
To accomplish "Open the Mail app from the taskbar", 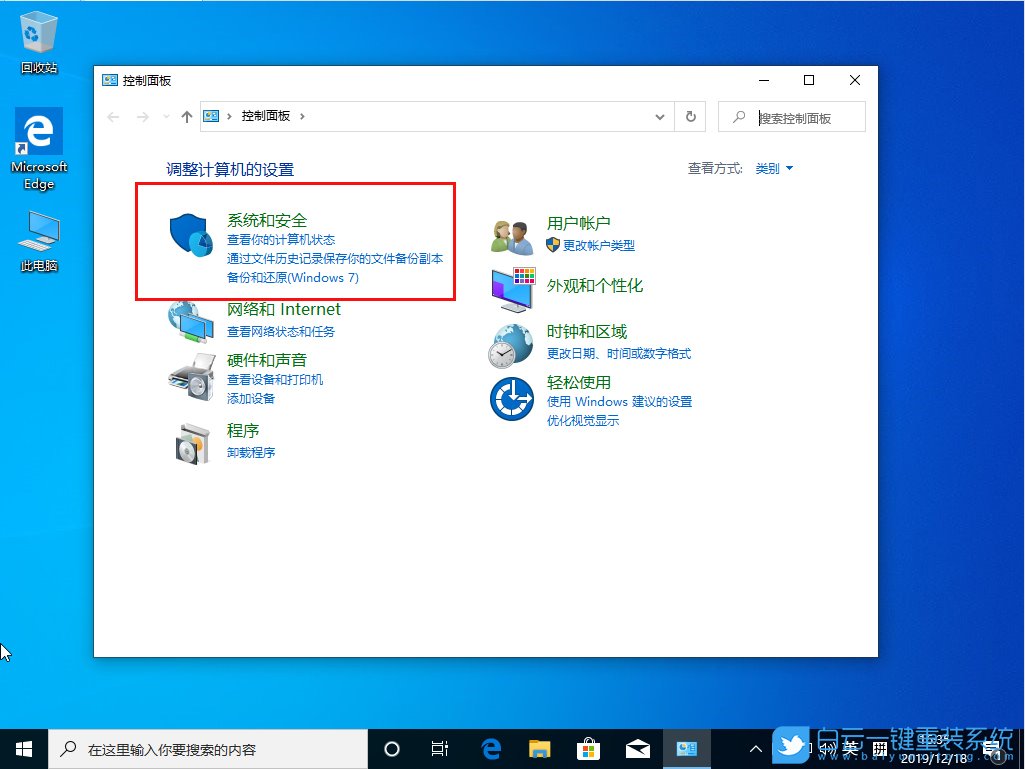I will pos(637,748).
